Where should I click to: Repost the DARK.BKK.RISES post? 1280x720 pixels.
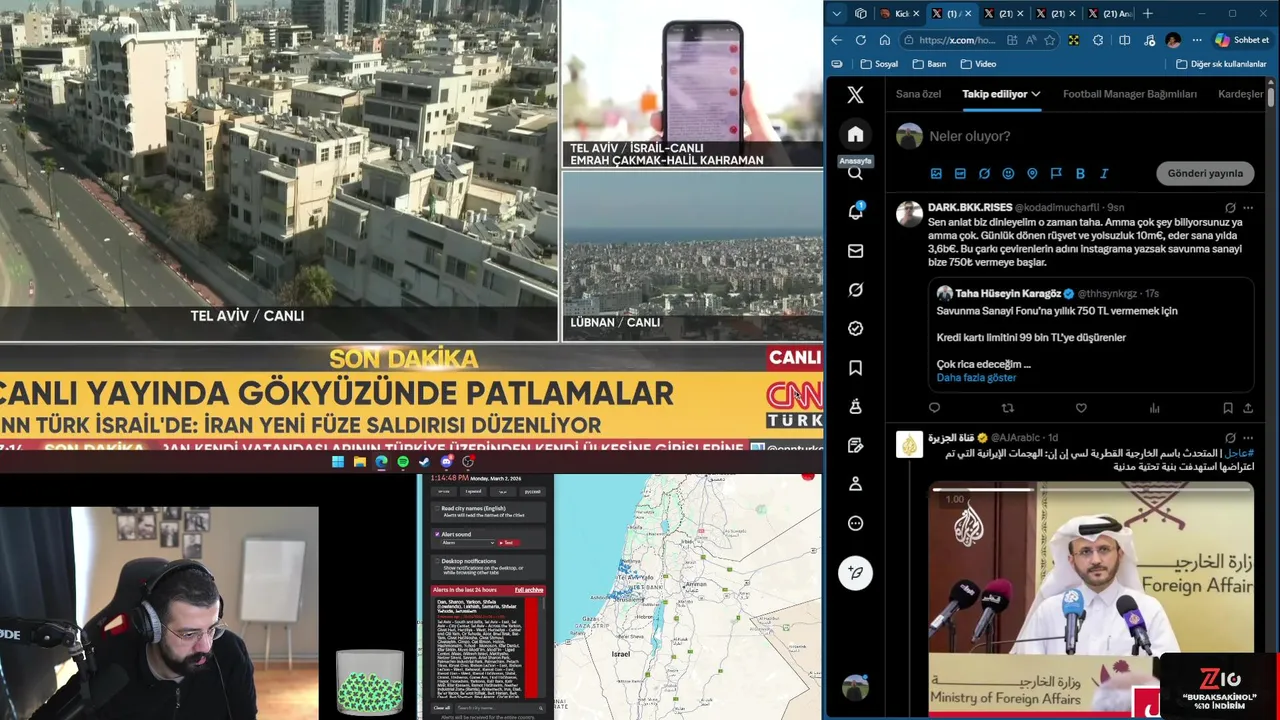[1007, 408]
